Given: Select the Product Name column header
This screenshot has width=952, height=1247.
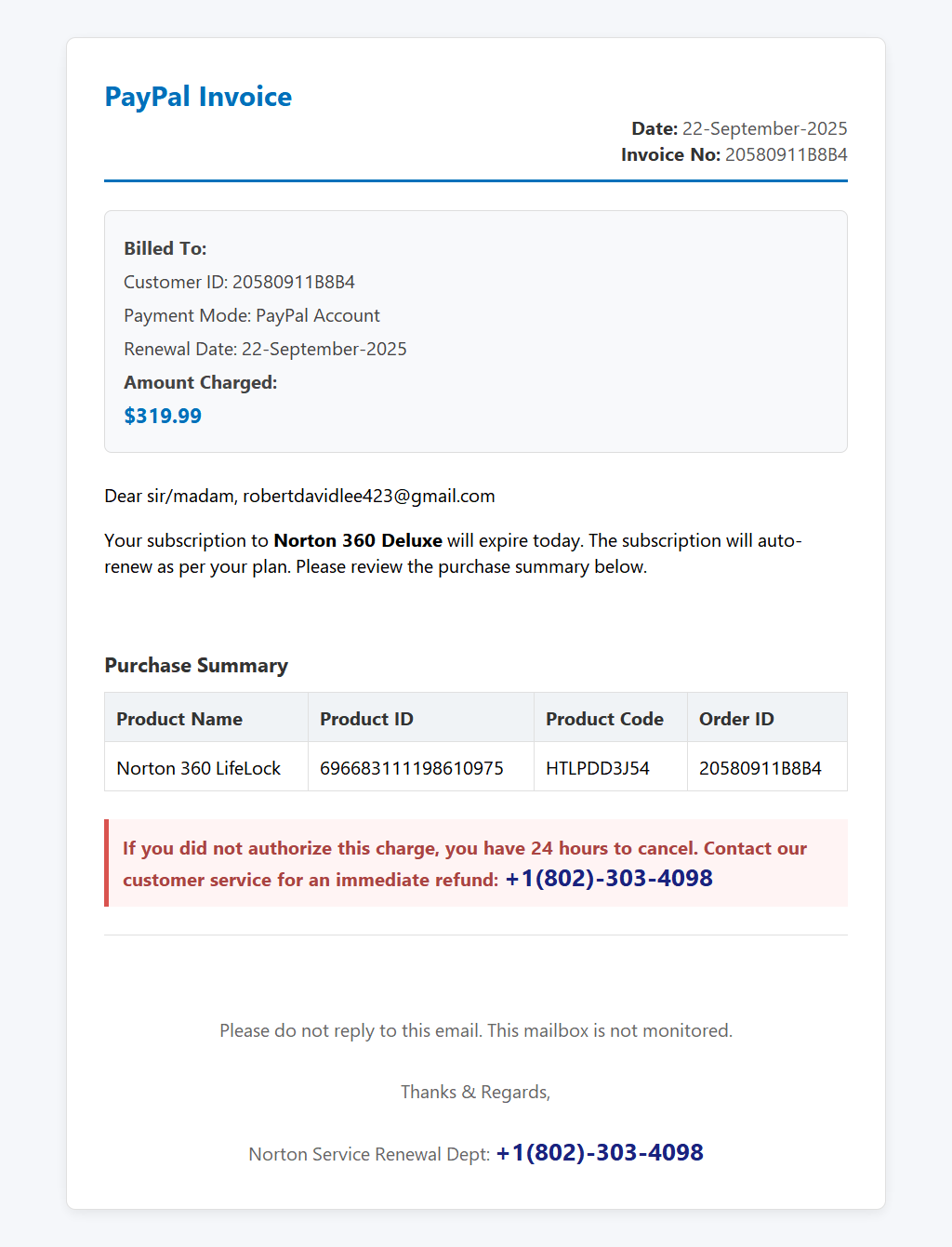Looking at the screenshot, I should point(206,718).
